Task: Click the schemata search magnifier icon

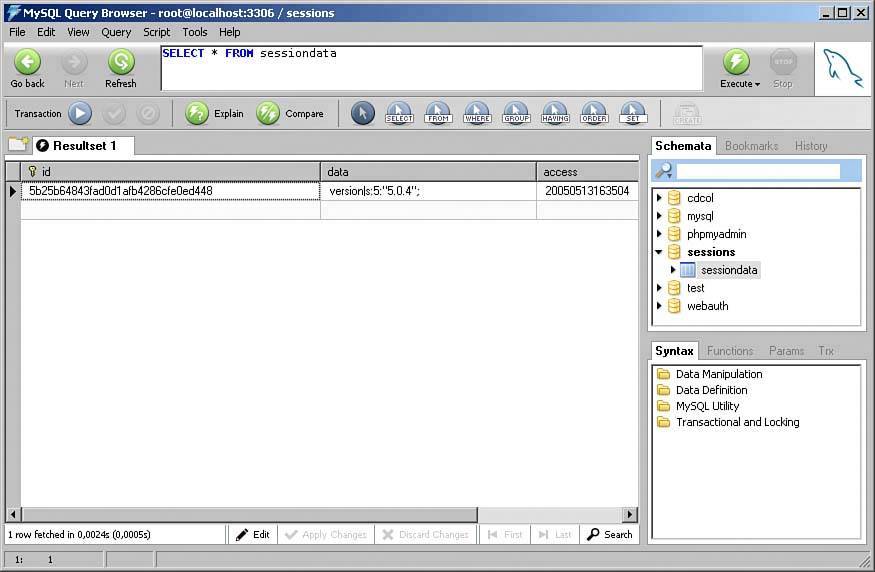Action: 664,171
